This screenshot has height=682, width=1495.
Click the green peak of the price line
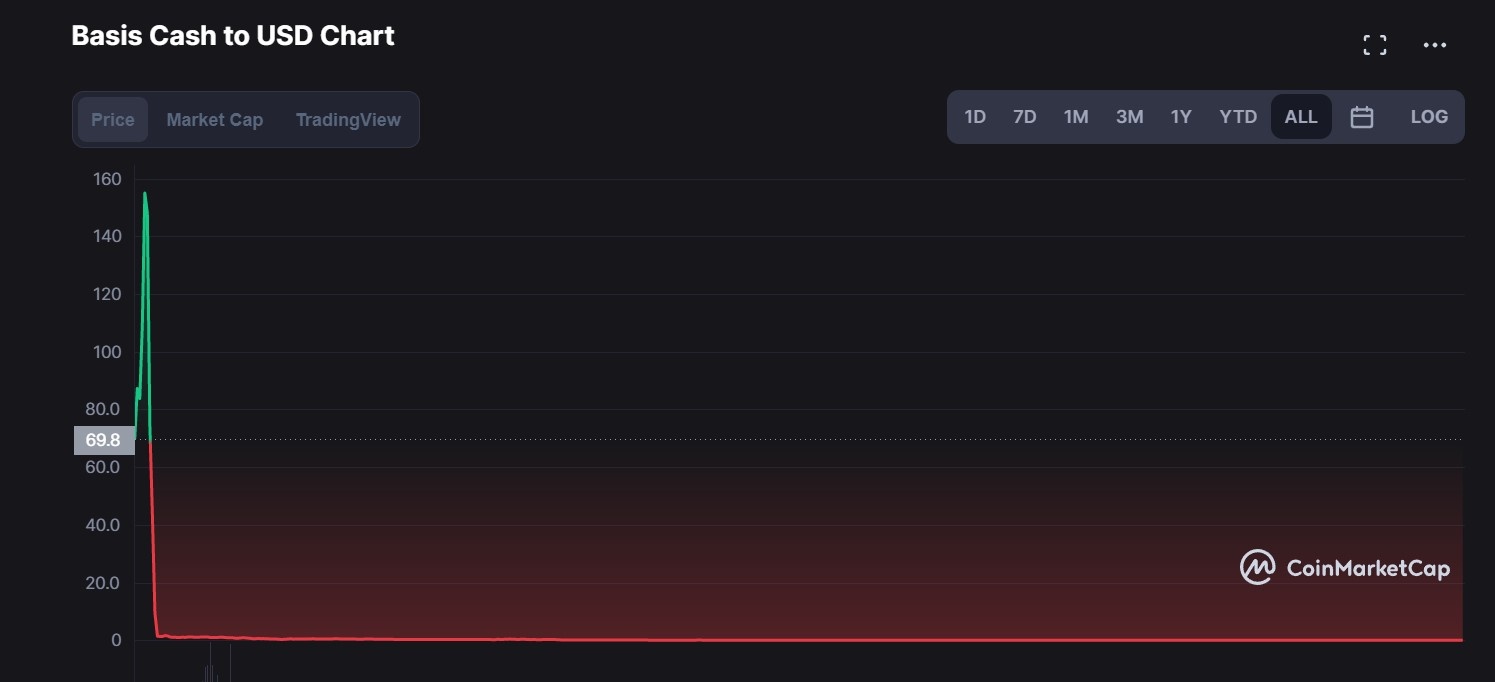point(145,194)
